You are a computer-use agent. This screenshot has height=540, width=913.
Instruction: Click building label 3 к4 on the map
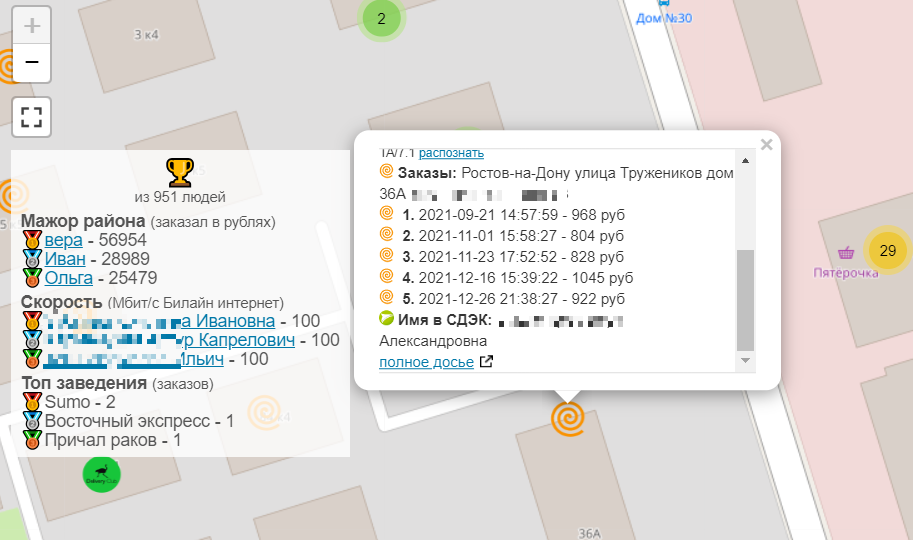click(146, 34)
